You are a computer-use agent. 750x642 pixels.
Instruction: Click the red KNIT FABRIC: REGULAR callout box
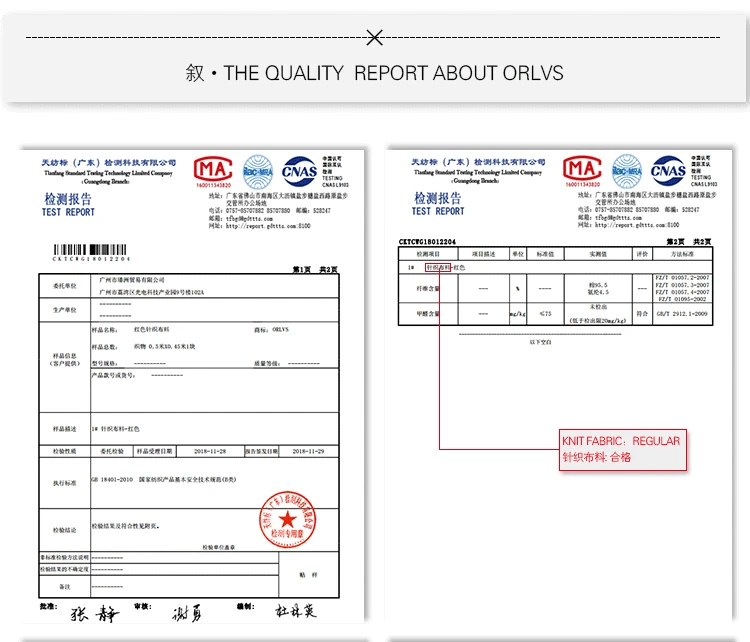coord(623,450)
